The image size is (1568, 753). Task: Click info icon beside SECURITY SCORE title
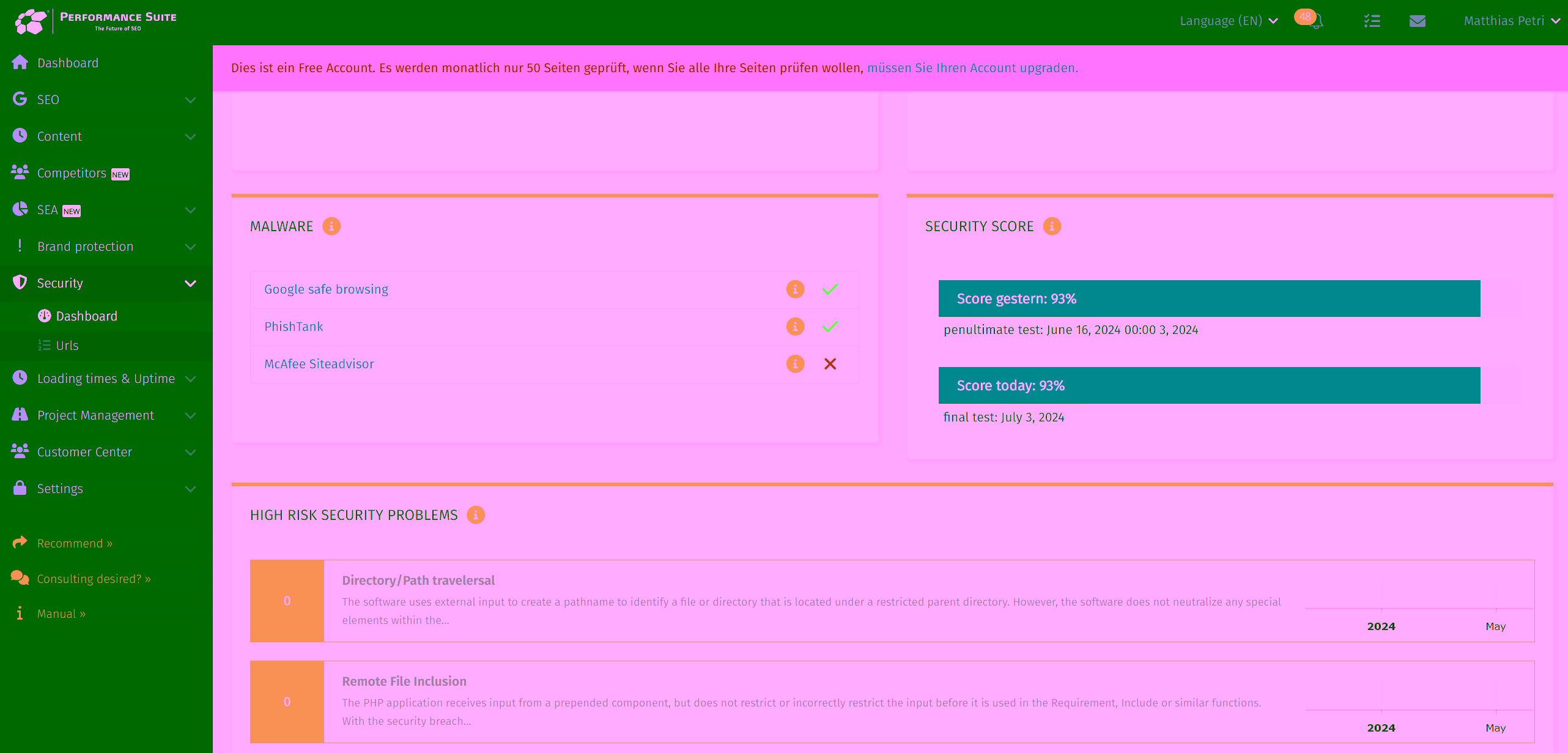click(1052, 226)
